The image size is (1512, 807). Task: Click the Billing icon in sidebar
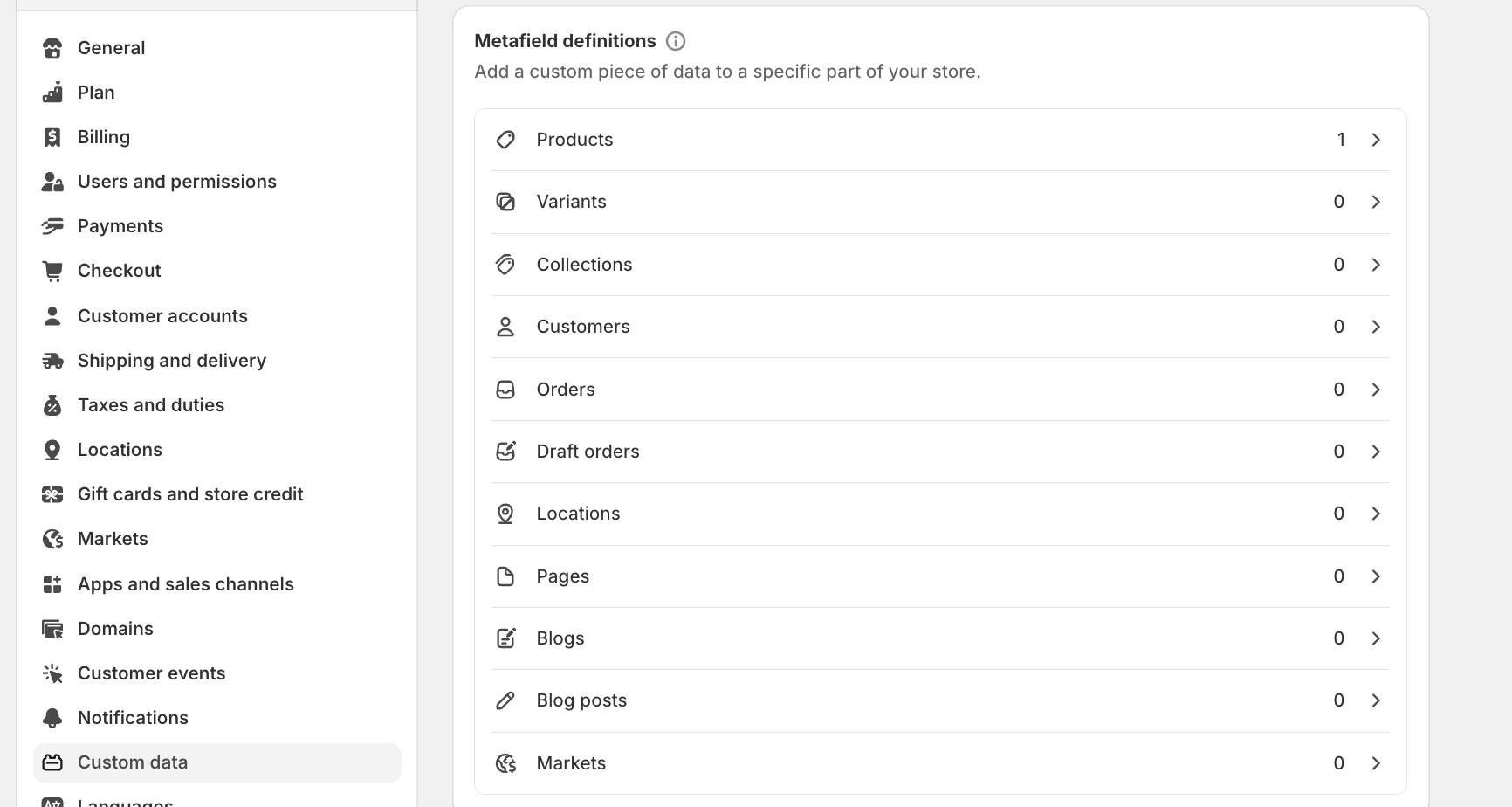(52, 137)
